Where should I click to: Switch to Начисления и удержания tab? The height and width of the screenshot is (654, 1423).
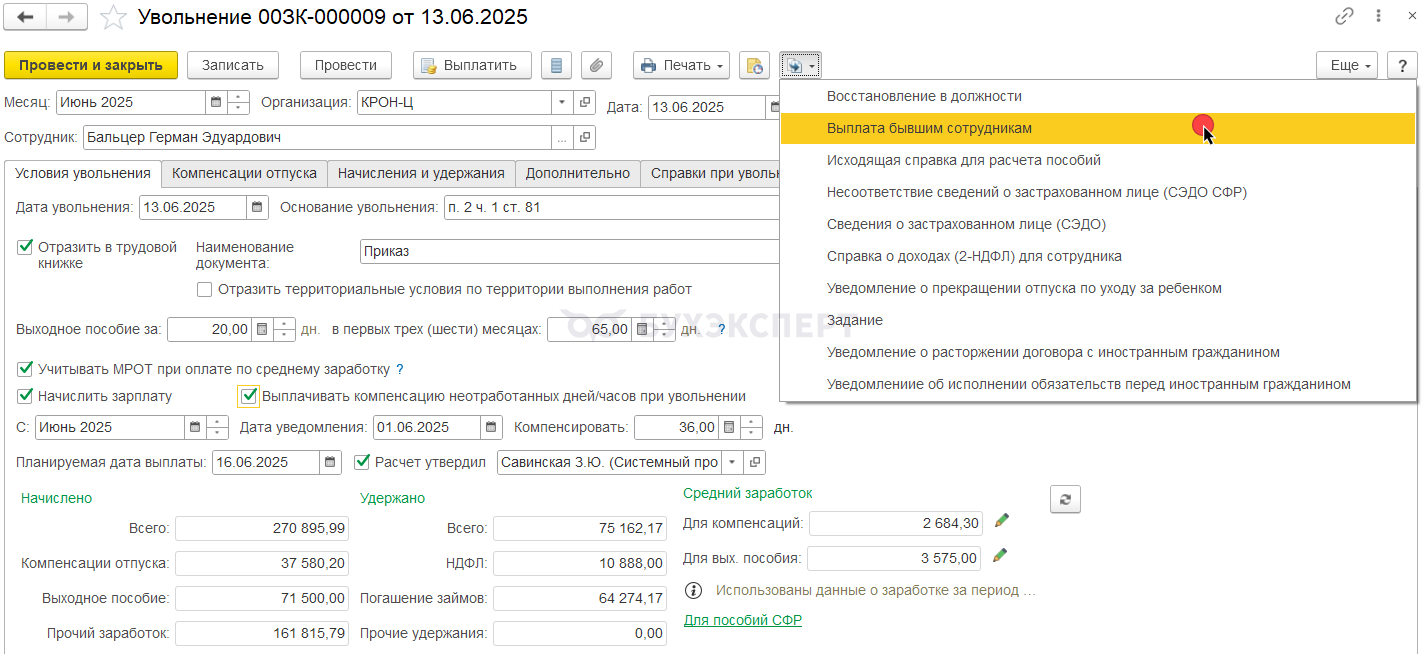(x=421, y=173)
